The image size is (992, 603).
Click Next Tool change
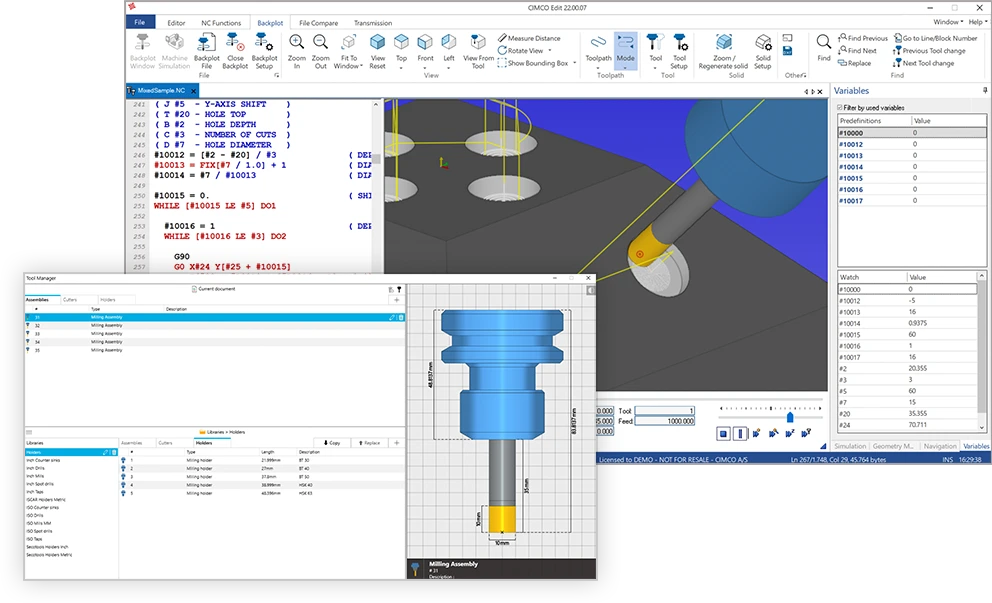click(x=924, y=63)
